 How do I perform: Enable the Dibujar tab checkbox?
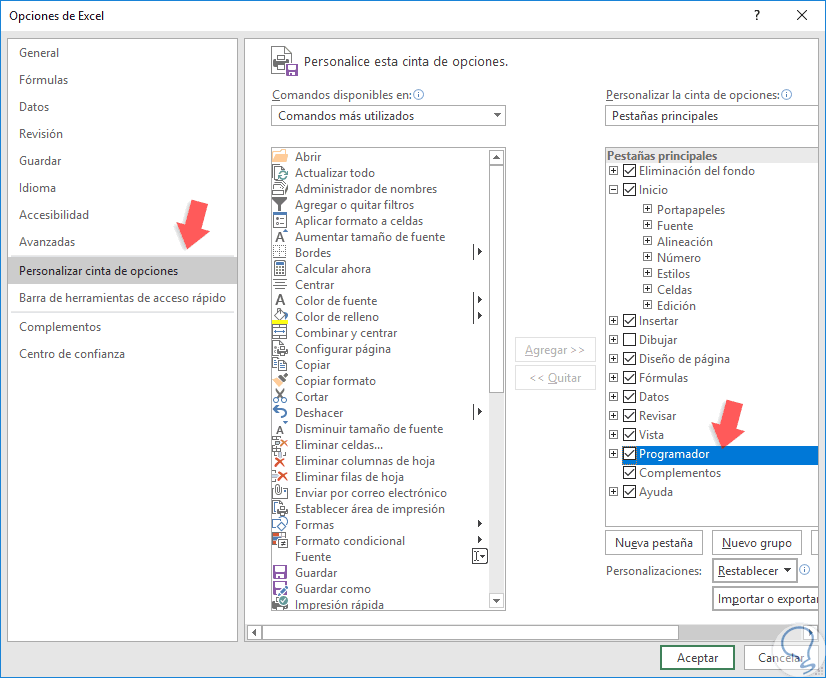click(629, 340)
